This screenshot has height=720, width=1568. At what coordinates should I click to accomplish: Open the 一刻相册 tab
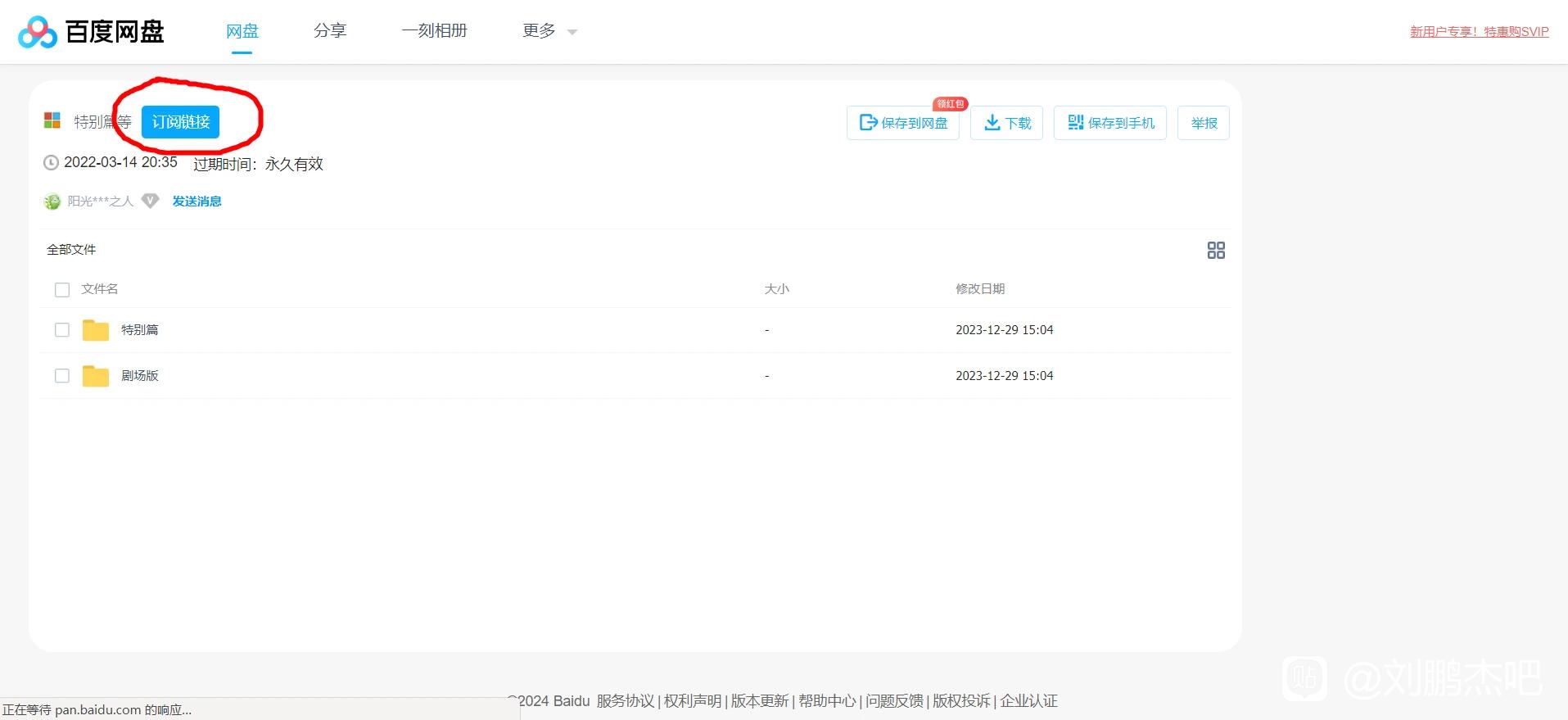[x=434, y=31]
